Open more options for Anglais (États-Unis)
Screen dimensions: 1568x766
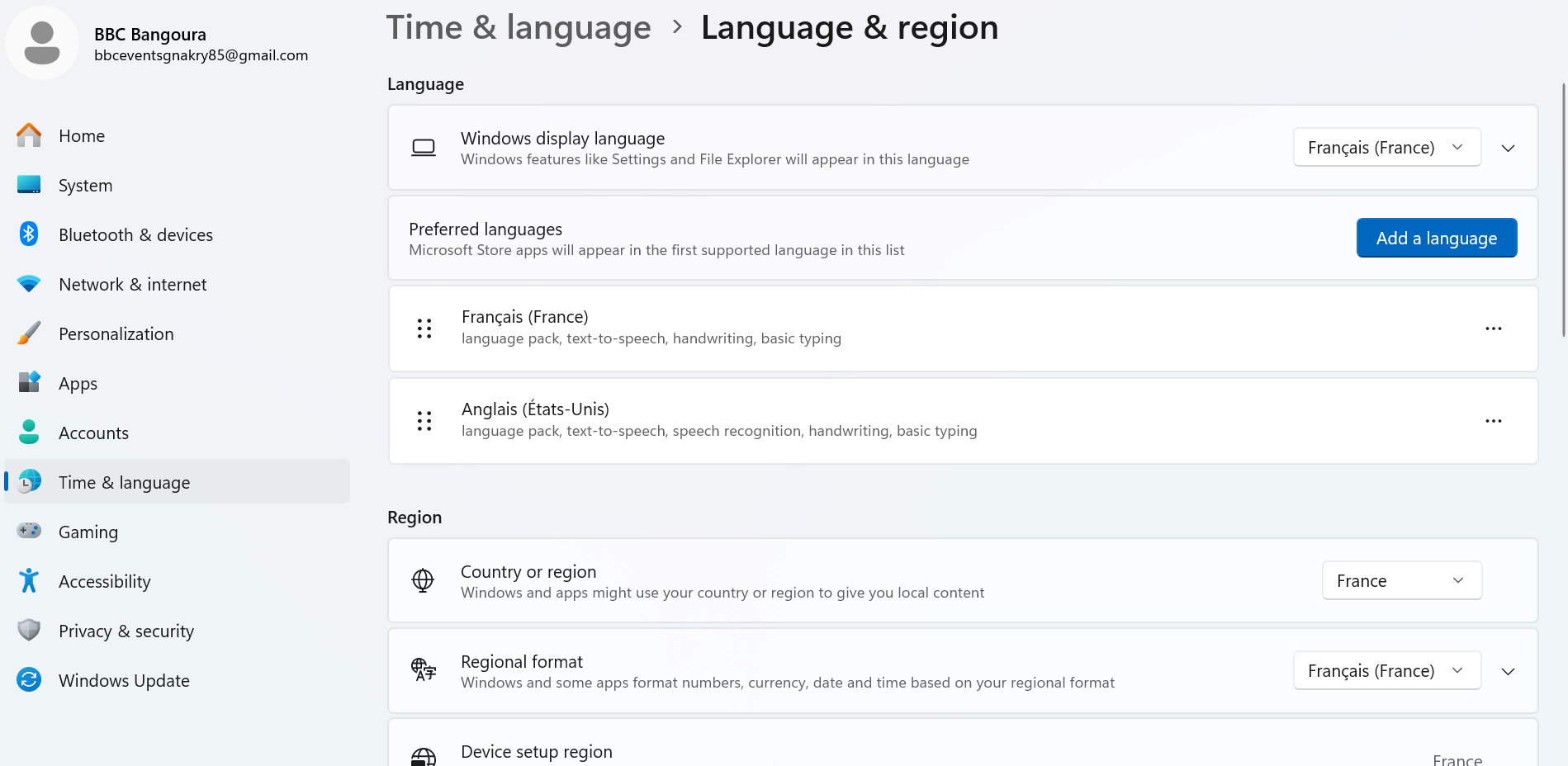pos(1493,421)
